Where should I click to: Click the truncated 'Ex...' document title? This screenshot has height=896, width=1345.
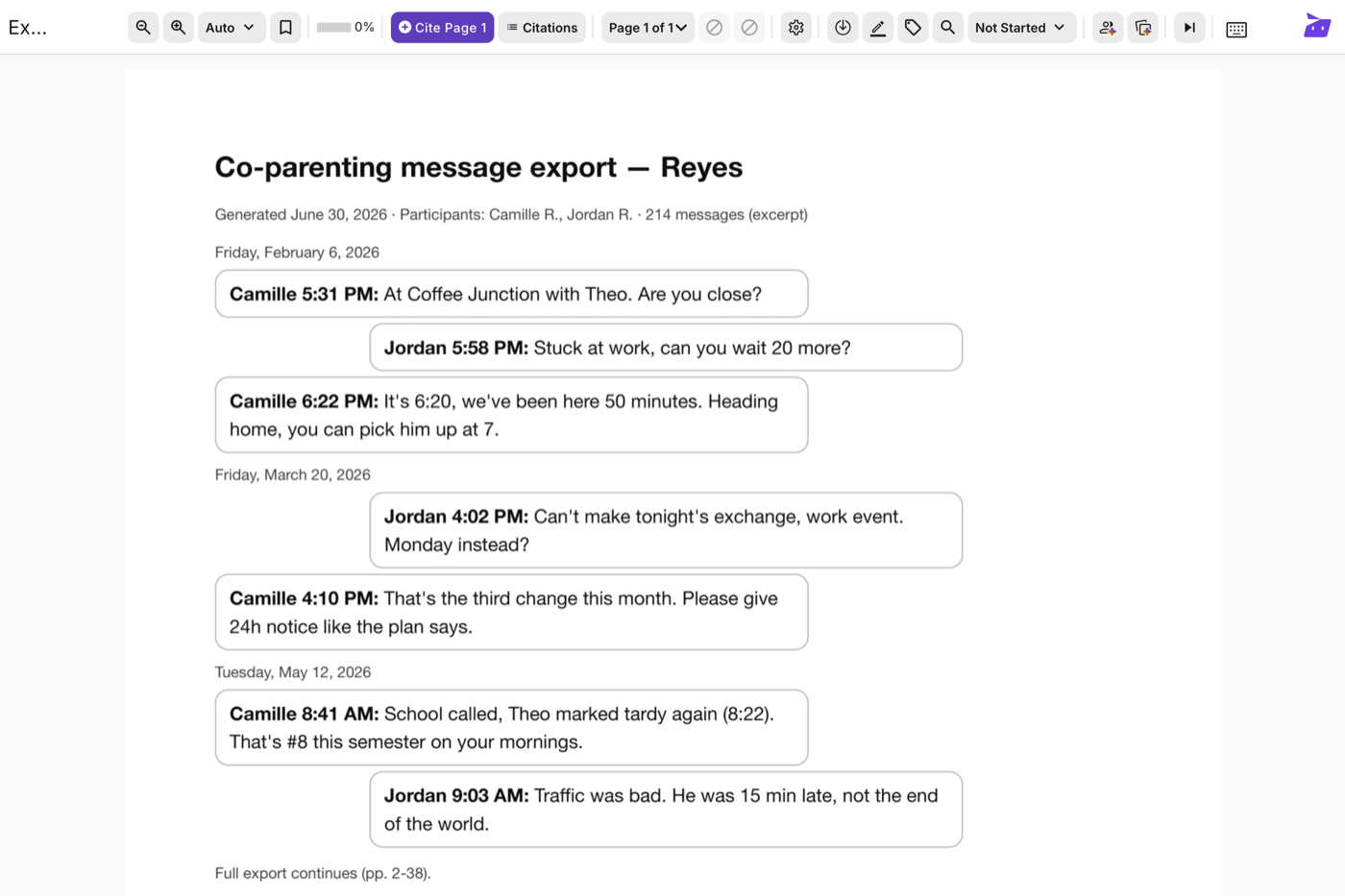(28, 28)
